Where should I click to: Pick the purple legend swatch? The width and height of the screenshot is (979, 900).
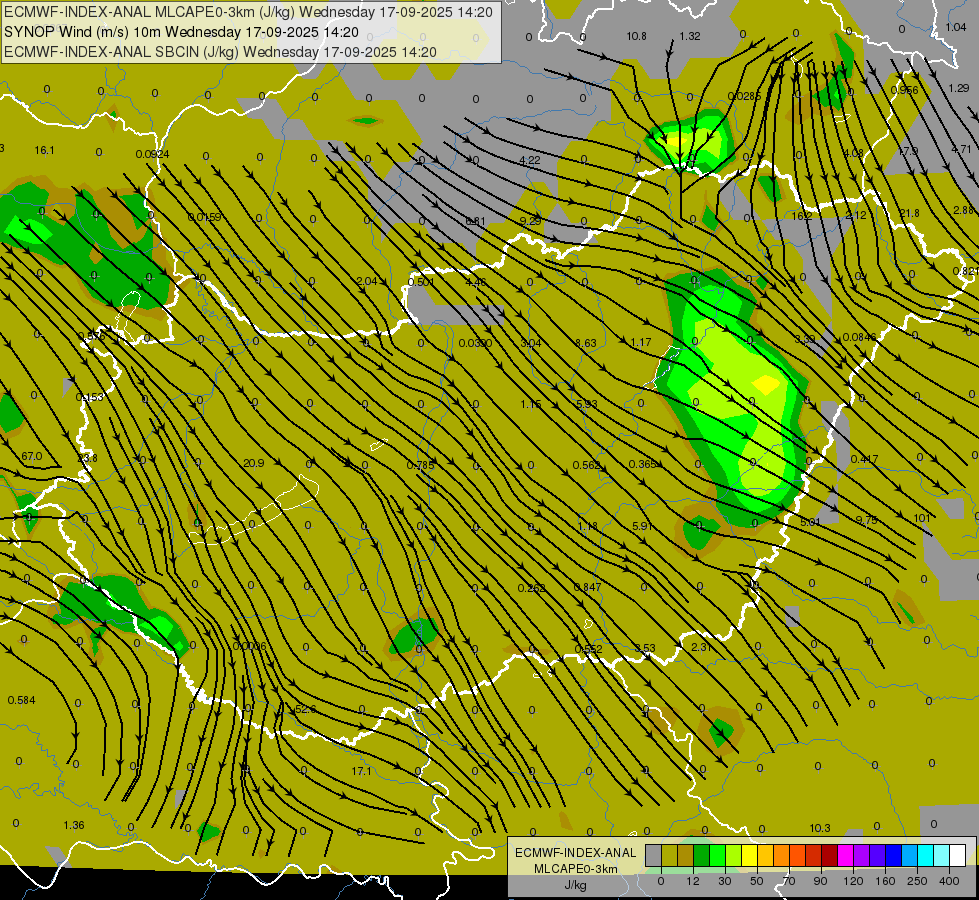pos(861,856)
